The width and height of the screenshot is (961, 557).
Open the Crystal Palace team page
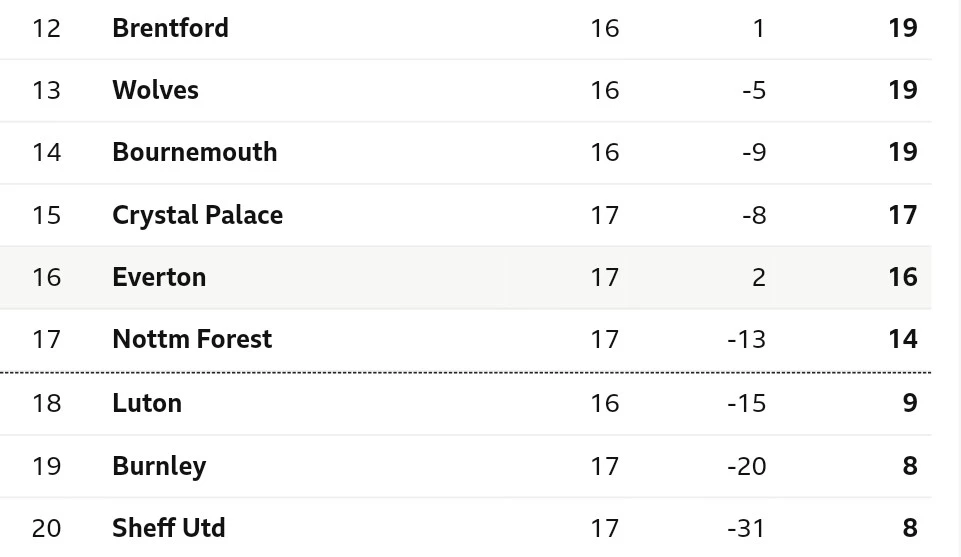click(197, 215)
